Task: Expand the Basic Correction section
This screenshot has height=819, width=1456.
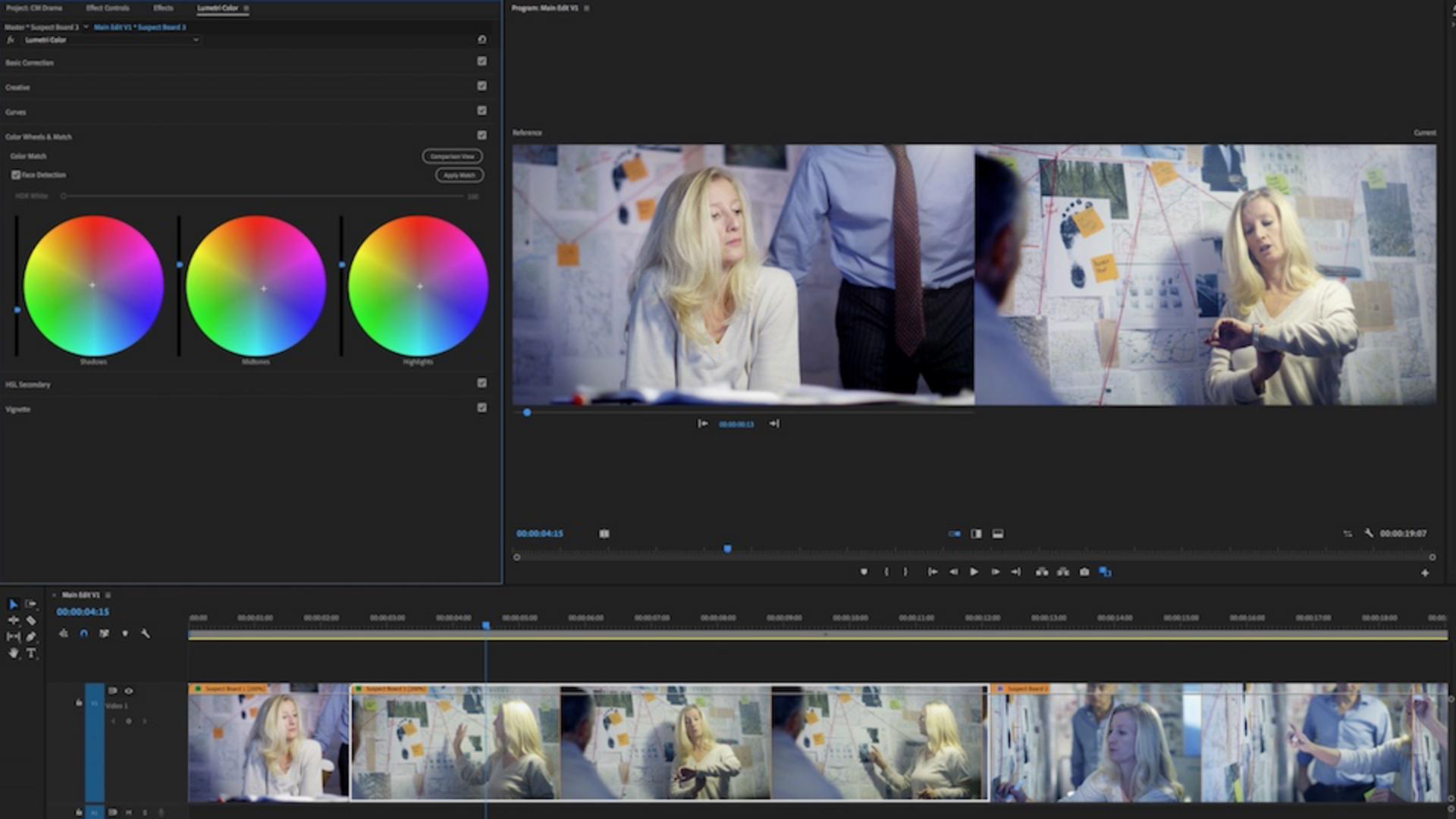Action: tap(30, 63)
